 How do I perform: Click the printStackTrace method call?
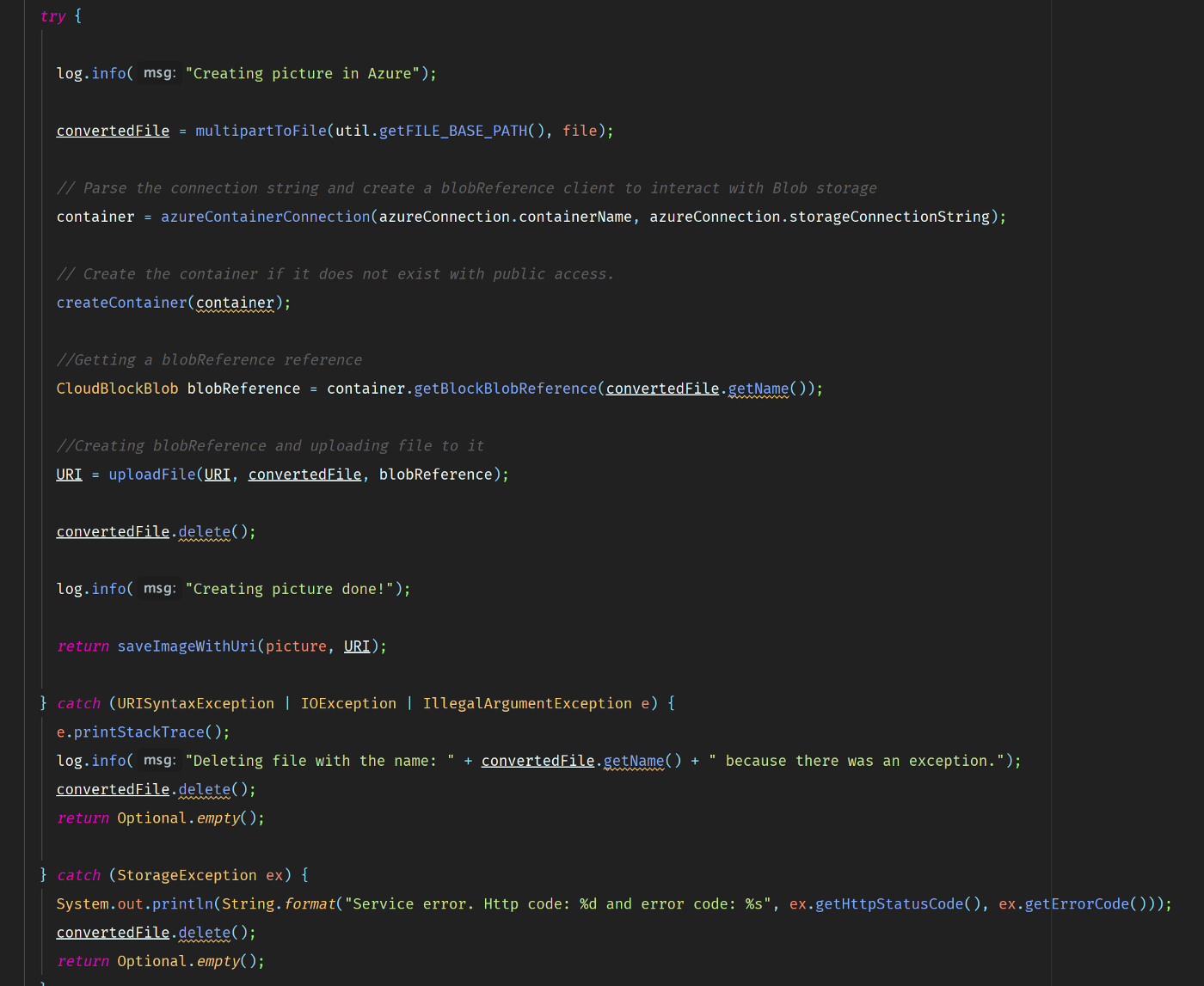tap(138, 732)
